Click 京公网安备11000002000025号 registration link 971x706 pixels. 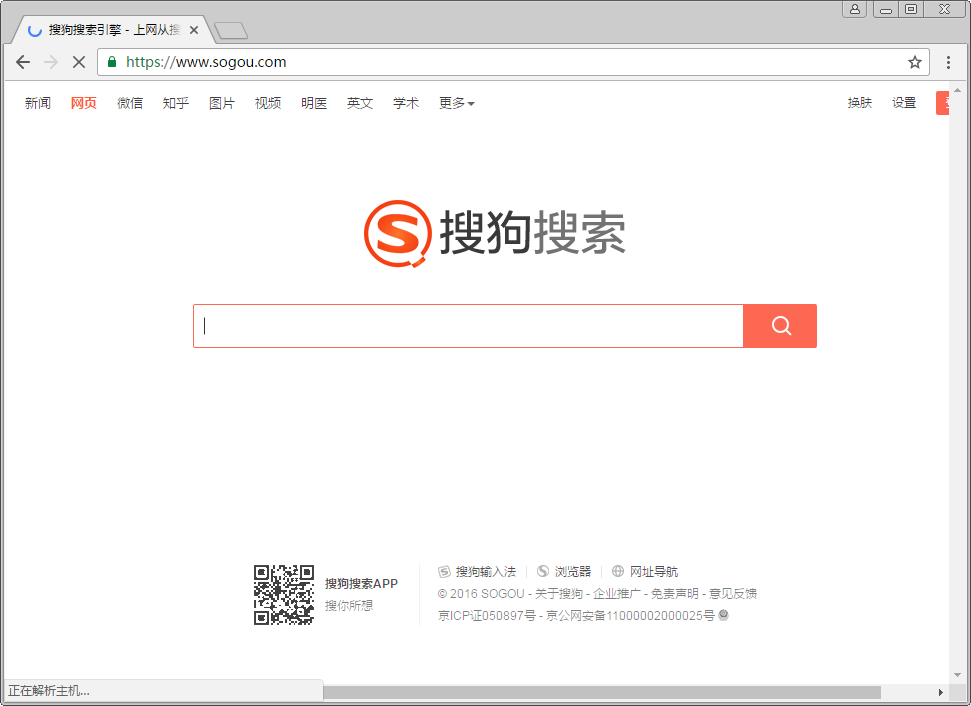630,616
